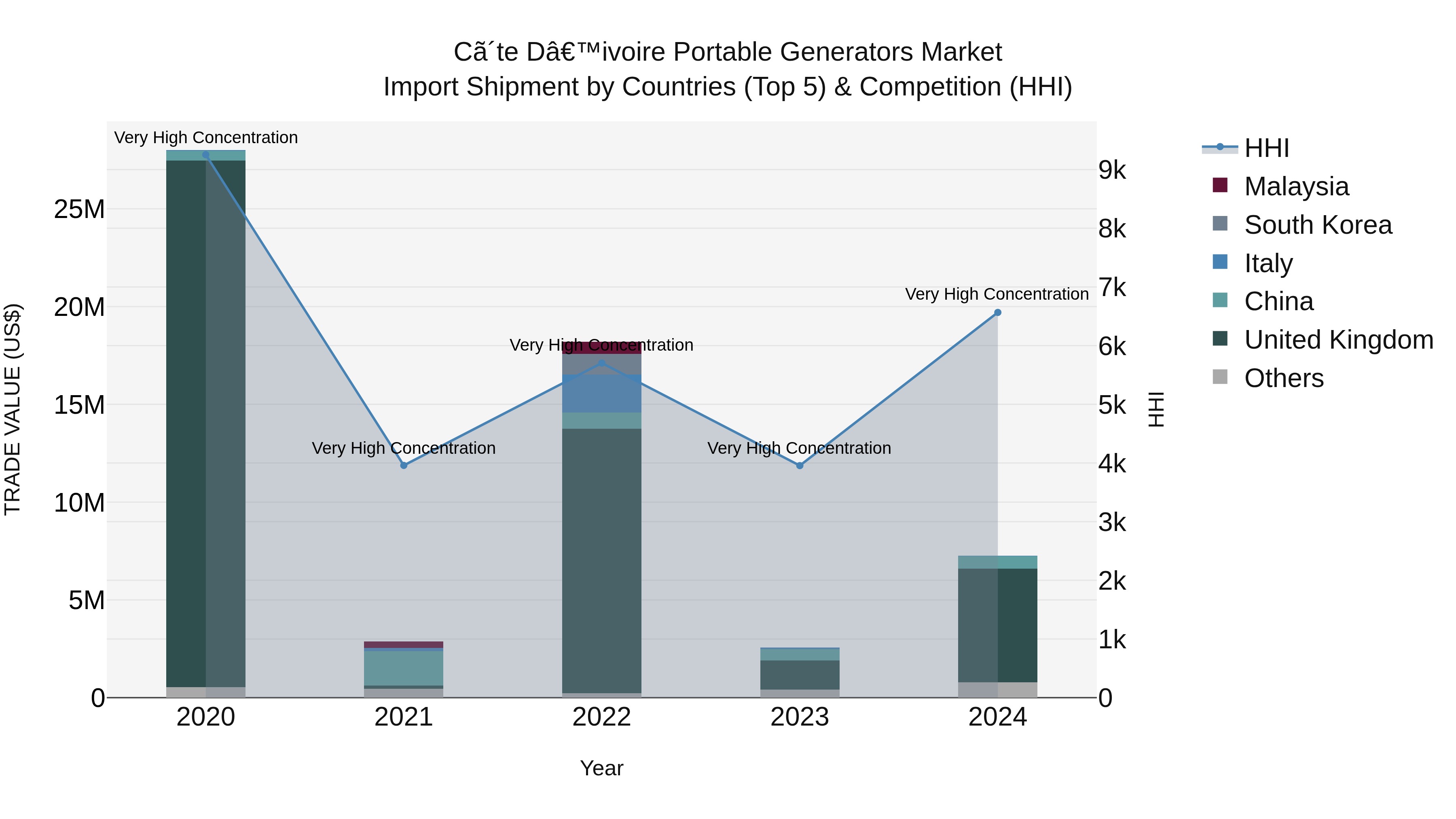Toggle the HHI line legend entry
Viewport: 1456px width, 819px height.
coord(1246,148)
